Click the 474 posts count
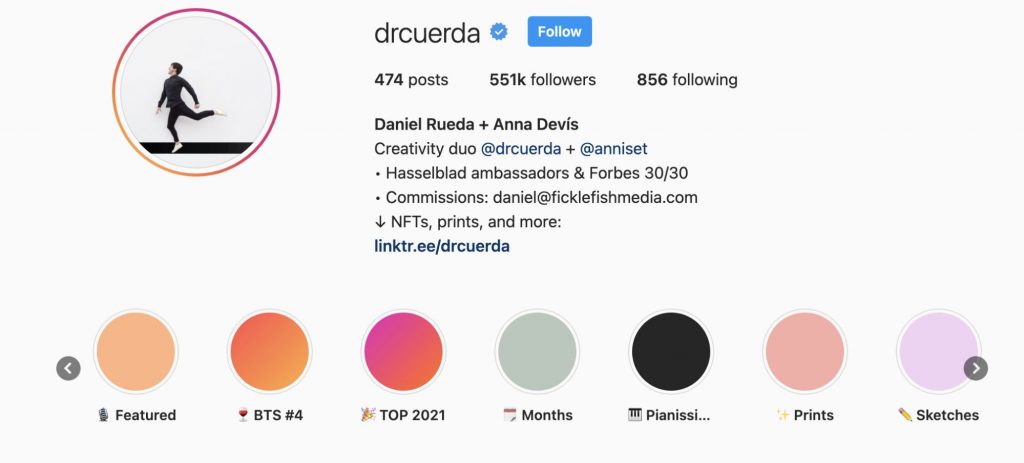 point(411,80)
